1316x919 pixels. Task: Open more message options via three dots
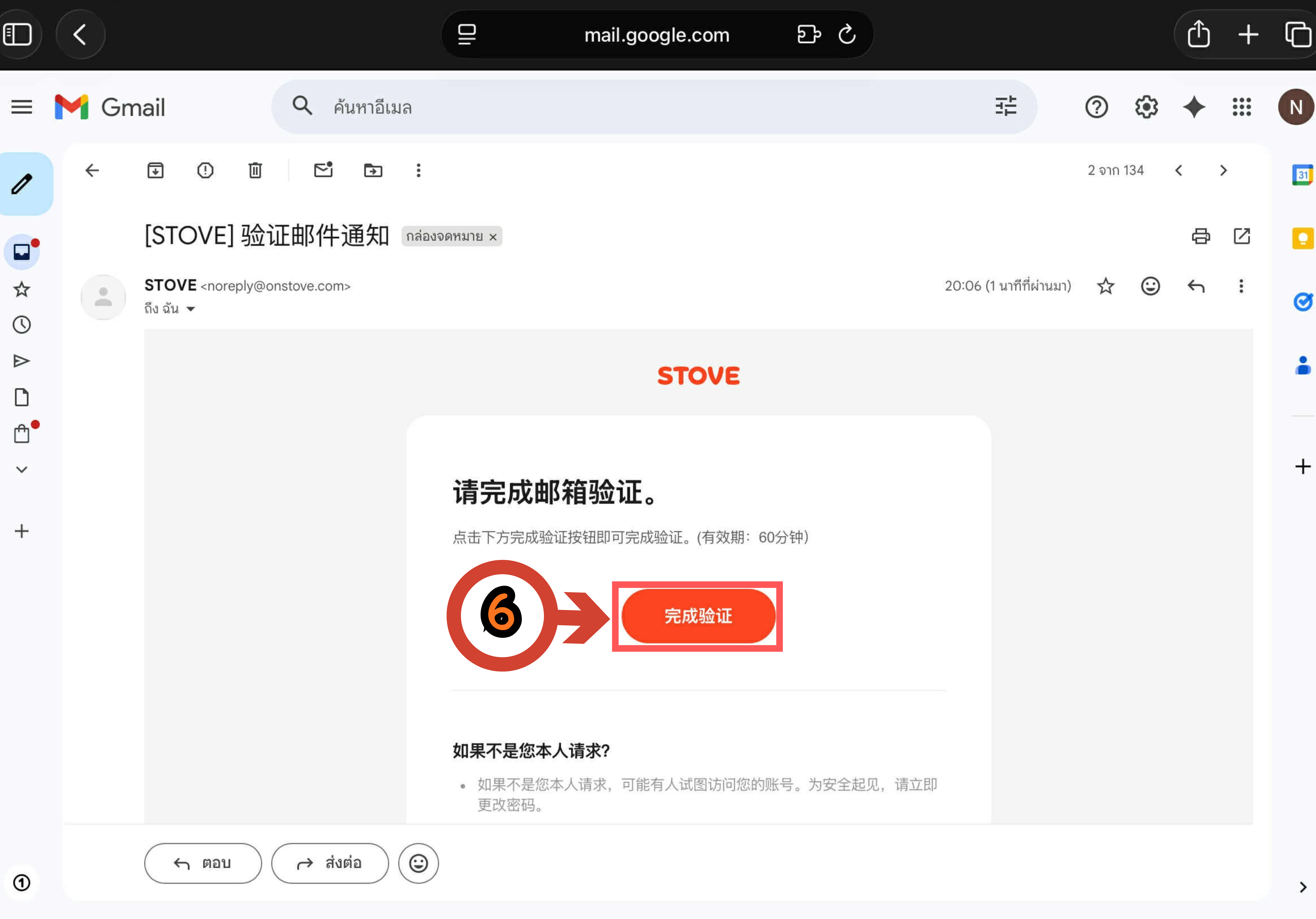1241,286
